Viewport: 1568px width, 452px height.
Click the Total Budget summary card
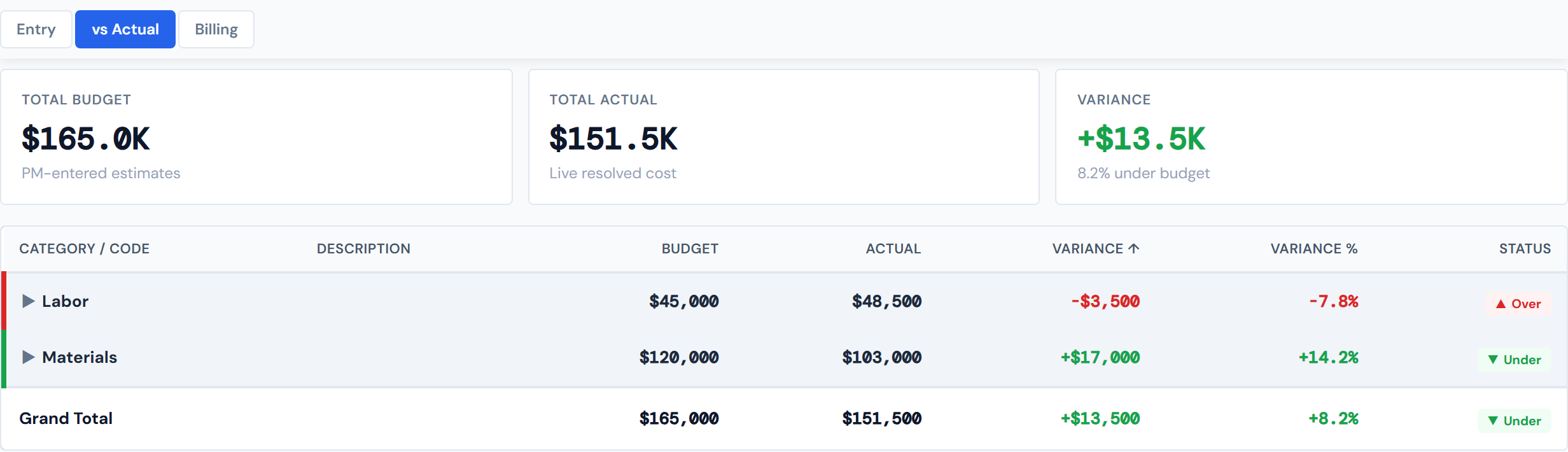point(255,137)
